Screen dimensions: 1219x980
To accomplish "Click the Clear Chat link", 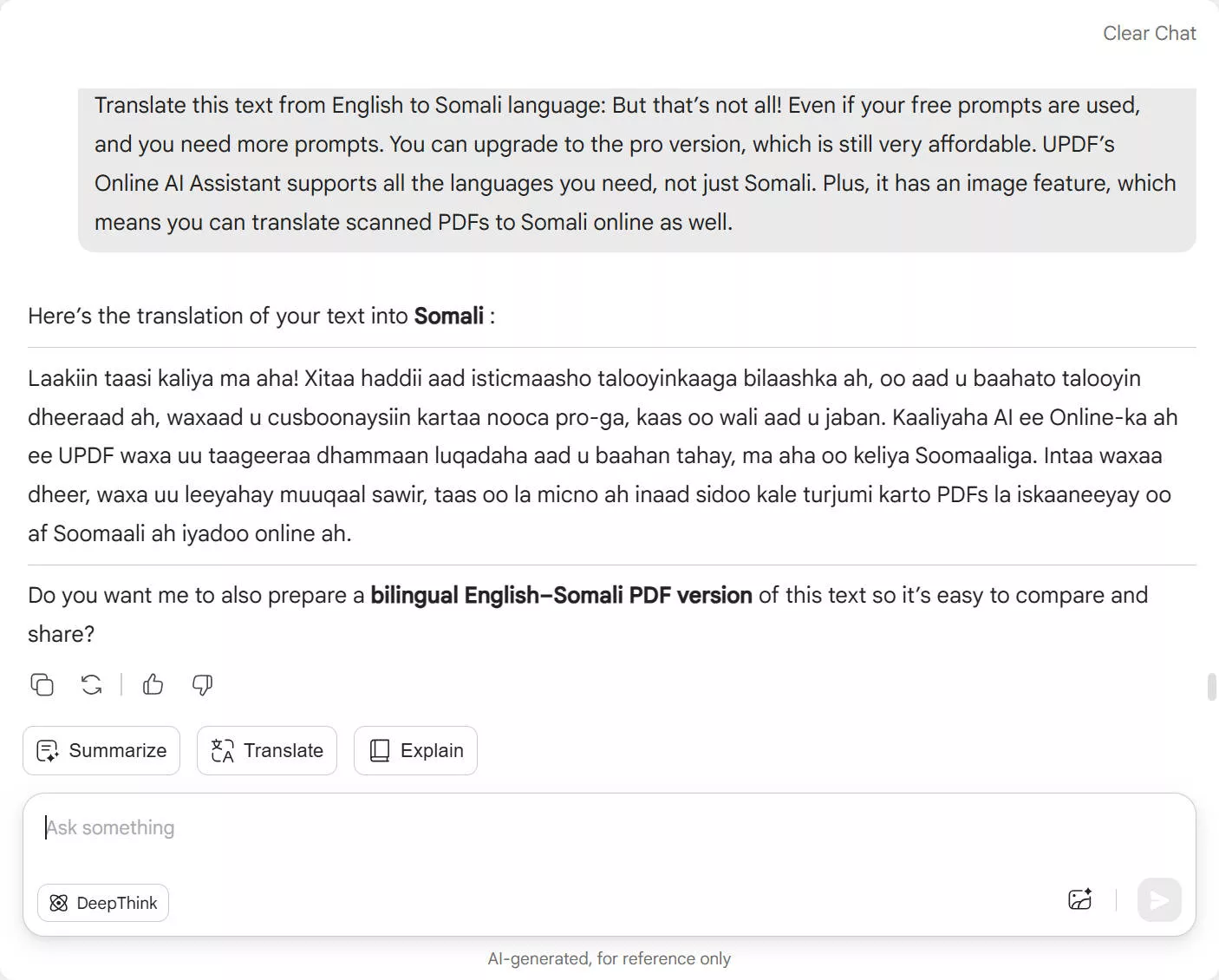I will (x=1149, y=33).
